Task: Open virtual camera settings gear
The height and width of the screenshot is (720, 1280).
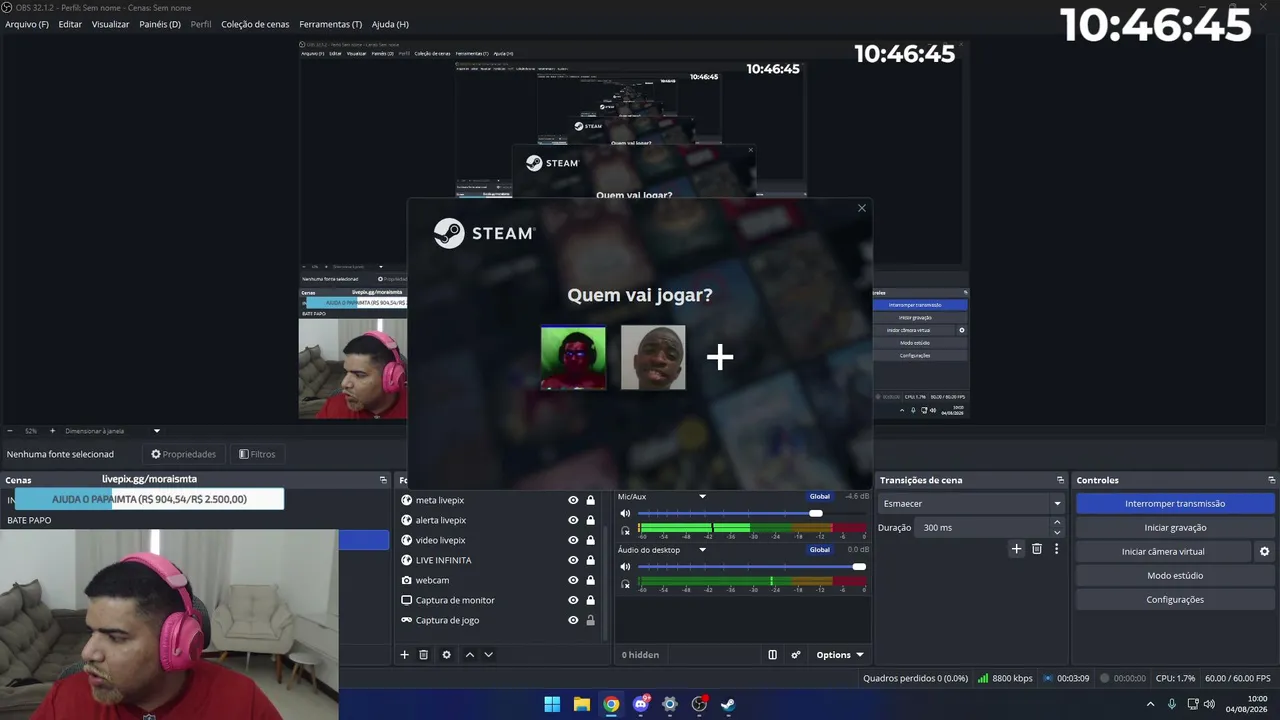Action: 1264,552
